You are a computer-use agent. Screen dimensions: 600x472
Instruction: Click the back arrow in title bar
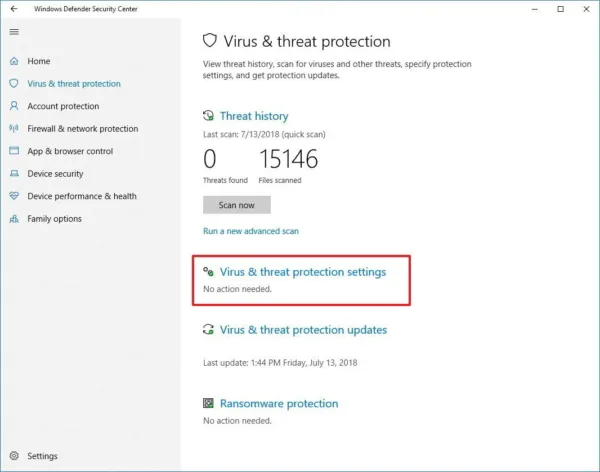click(14, 9)
